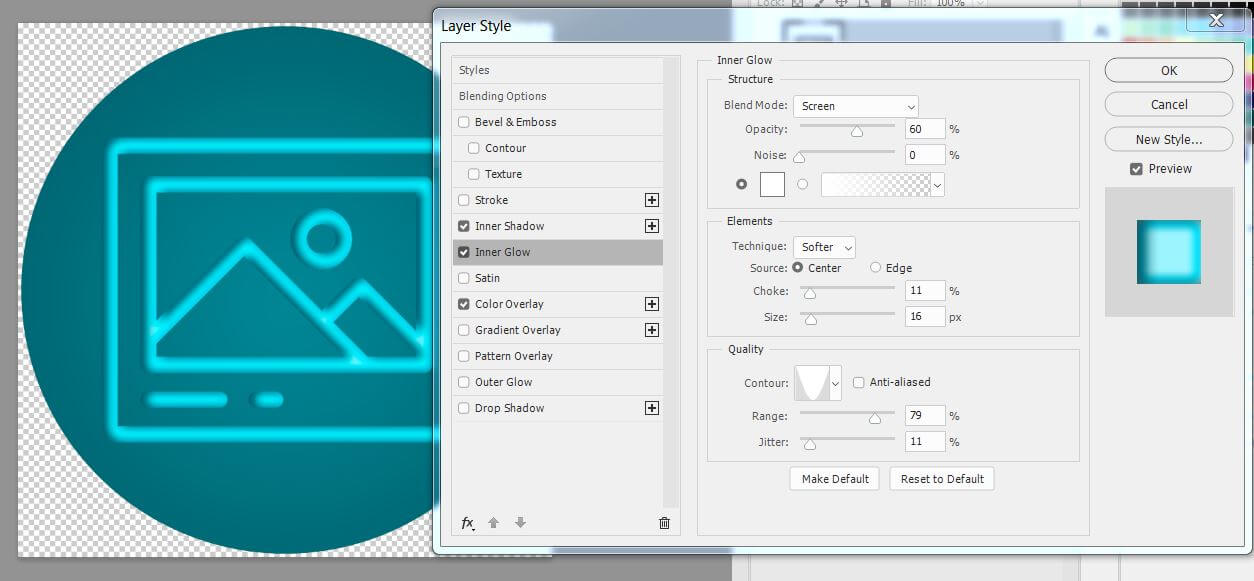1254x581 pixels.
Task: Click the OK button
Action: click(x=1168, y=70)
